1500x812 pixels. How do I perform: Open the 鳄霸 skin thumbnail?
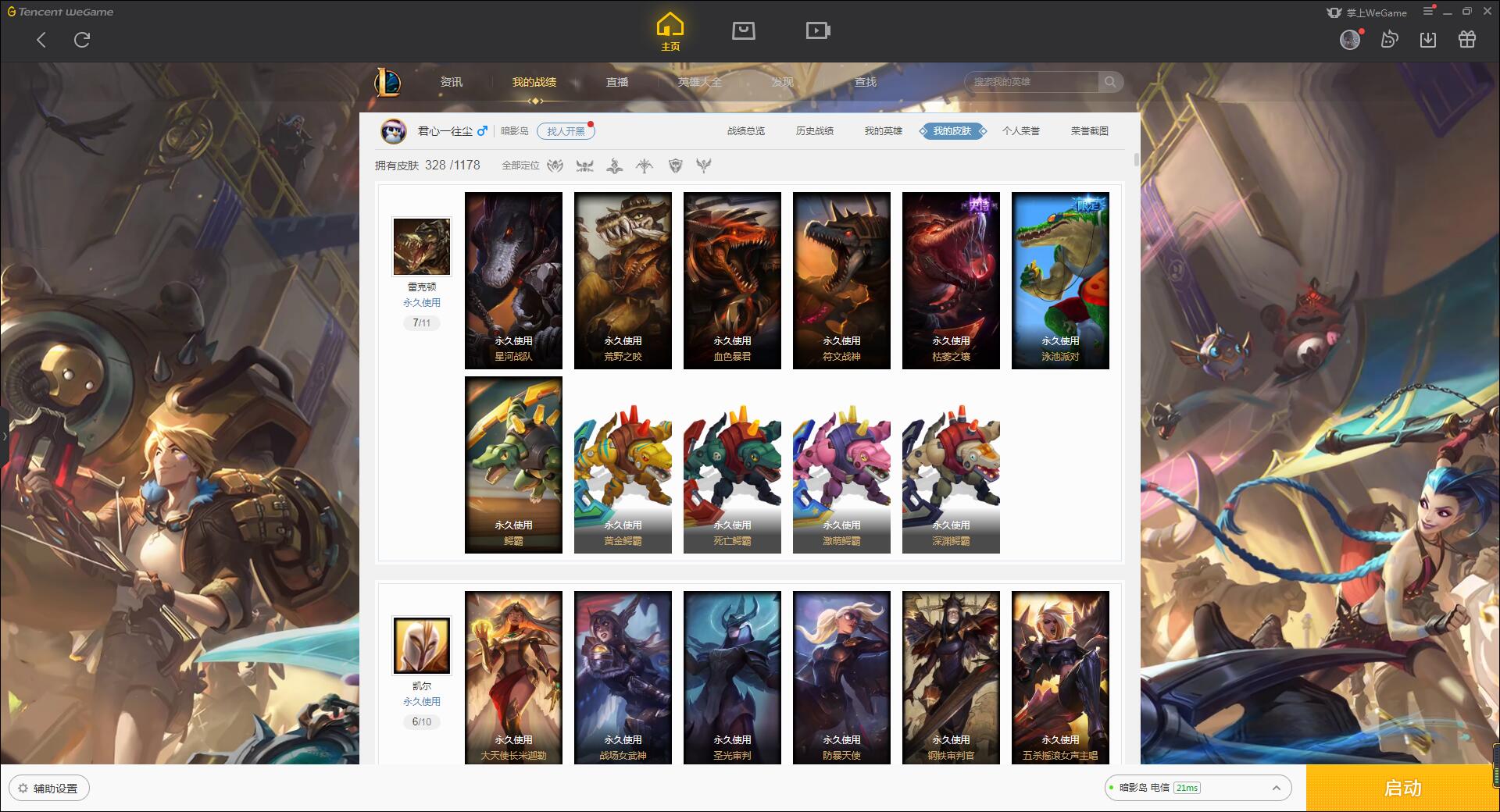[x=513, y=465]
